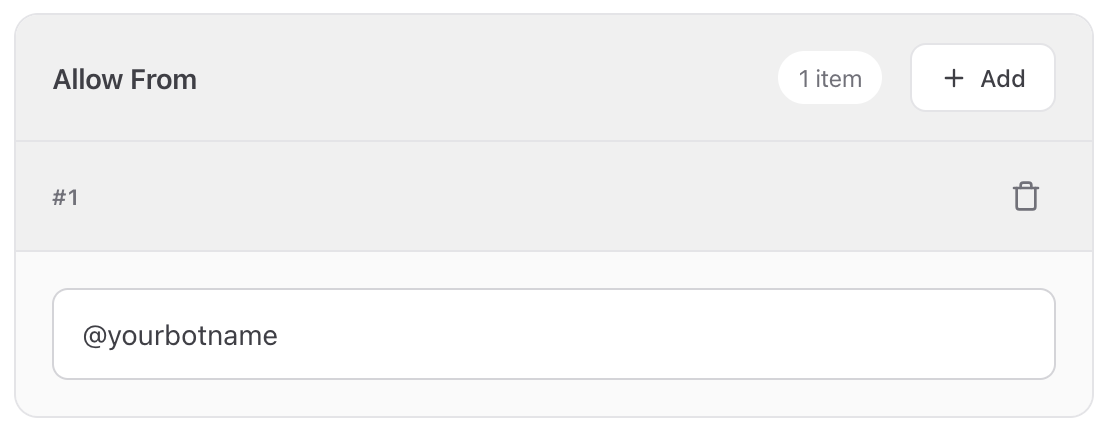The width and height of the screenshot is (1110, 432).
Task: Click the plus icon in Add button
Action: [954, 78]
